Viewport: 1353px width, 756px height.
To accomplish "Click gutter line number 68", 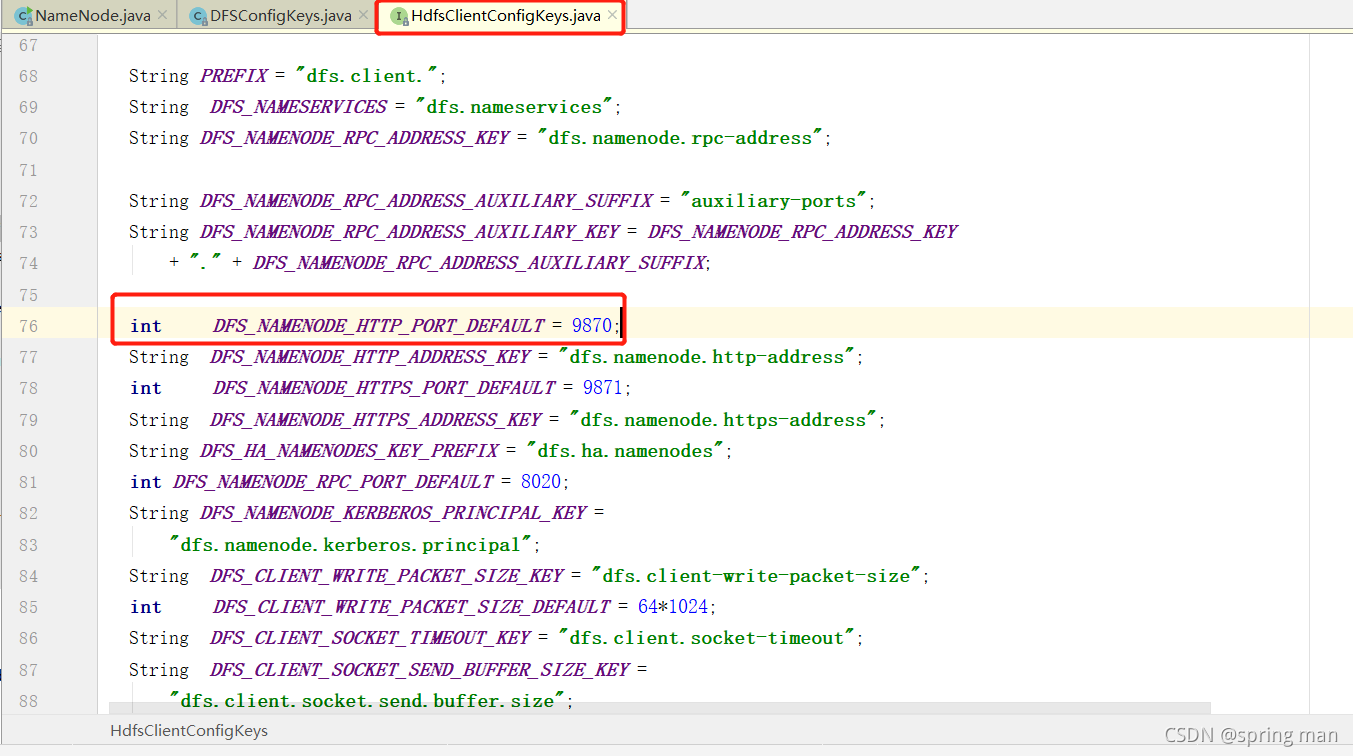I will (x=28, y=76).
